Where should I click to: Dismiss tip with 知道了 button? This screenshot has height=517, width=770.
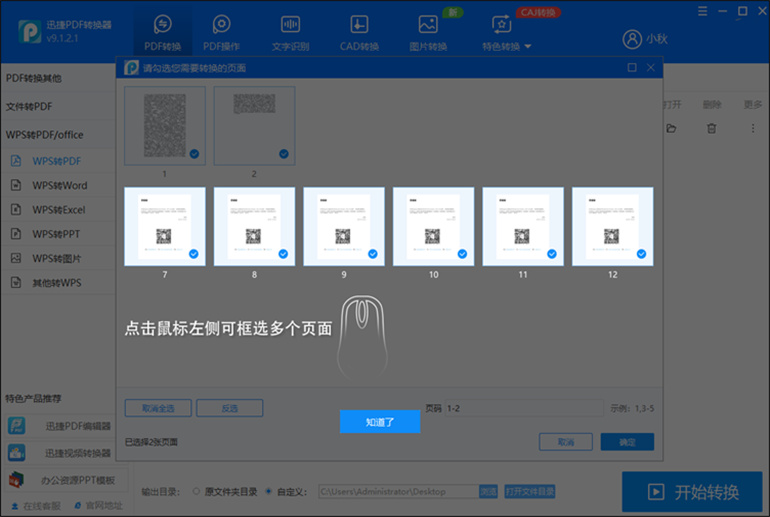click(x=380, y=422)
